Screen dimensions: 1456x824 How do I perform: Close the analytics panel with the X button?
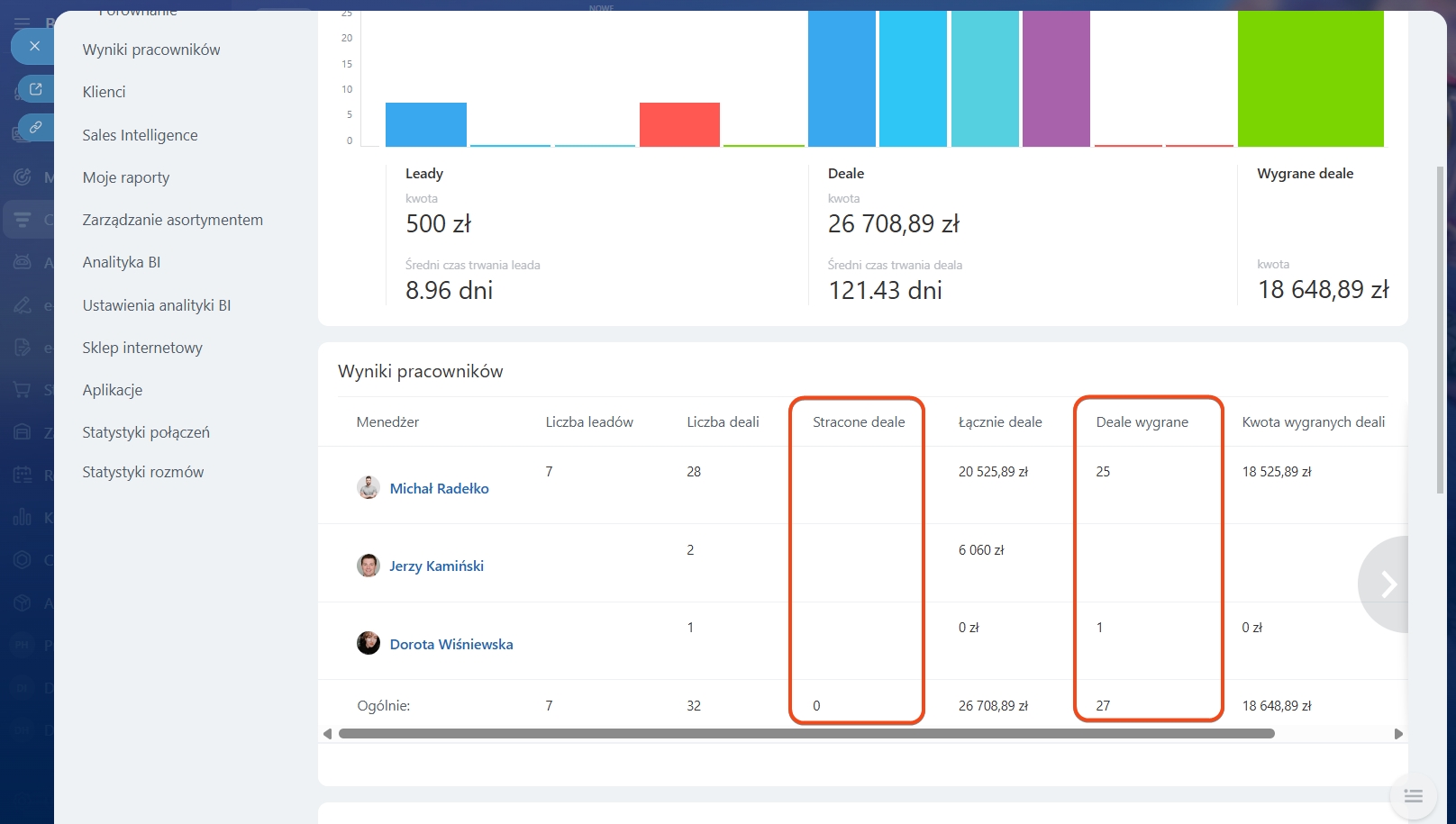point(34,46)
